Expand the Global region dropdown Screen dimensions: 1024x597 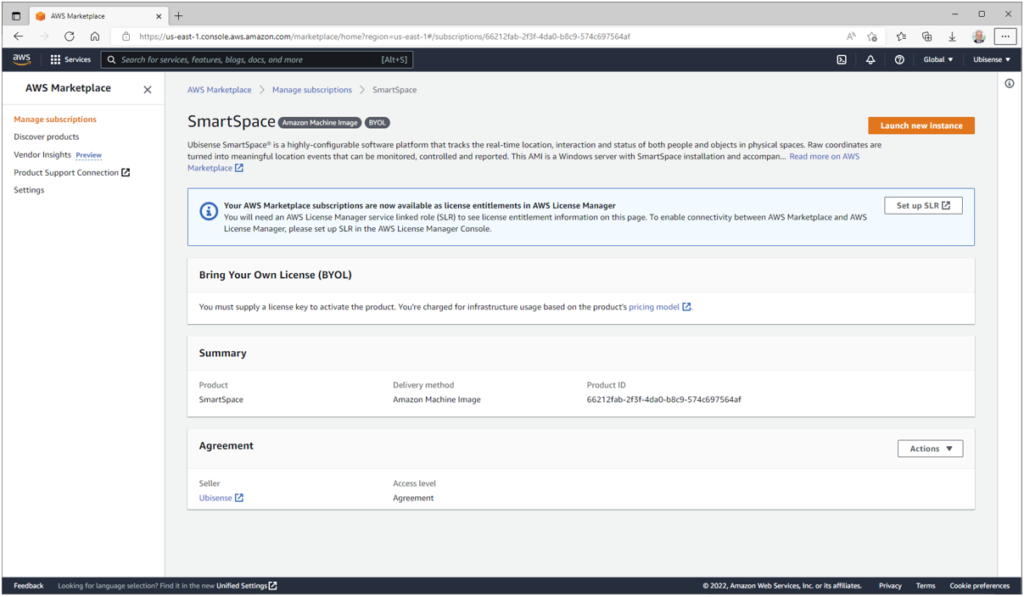tap(938, 59)
